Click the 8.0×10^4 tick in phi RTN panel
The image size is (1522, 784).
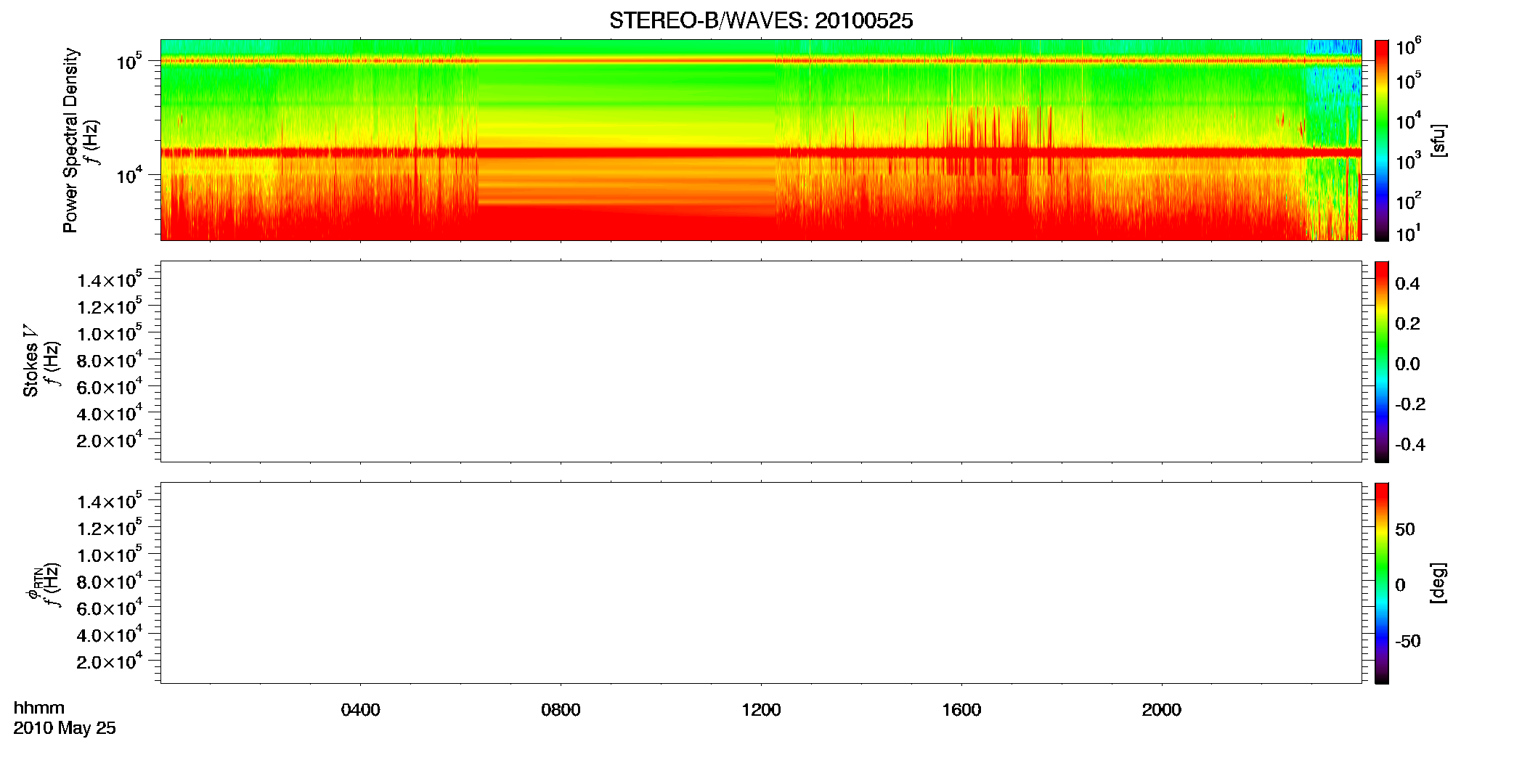coord(110,581)
